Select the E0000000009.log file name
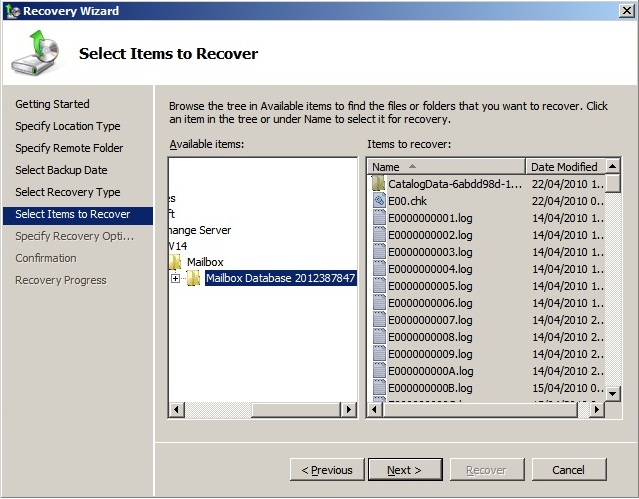The image size is (639, 499). (x=430, y=354)
